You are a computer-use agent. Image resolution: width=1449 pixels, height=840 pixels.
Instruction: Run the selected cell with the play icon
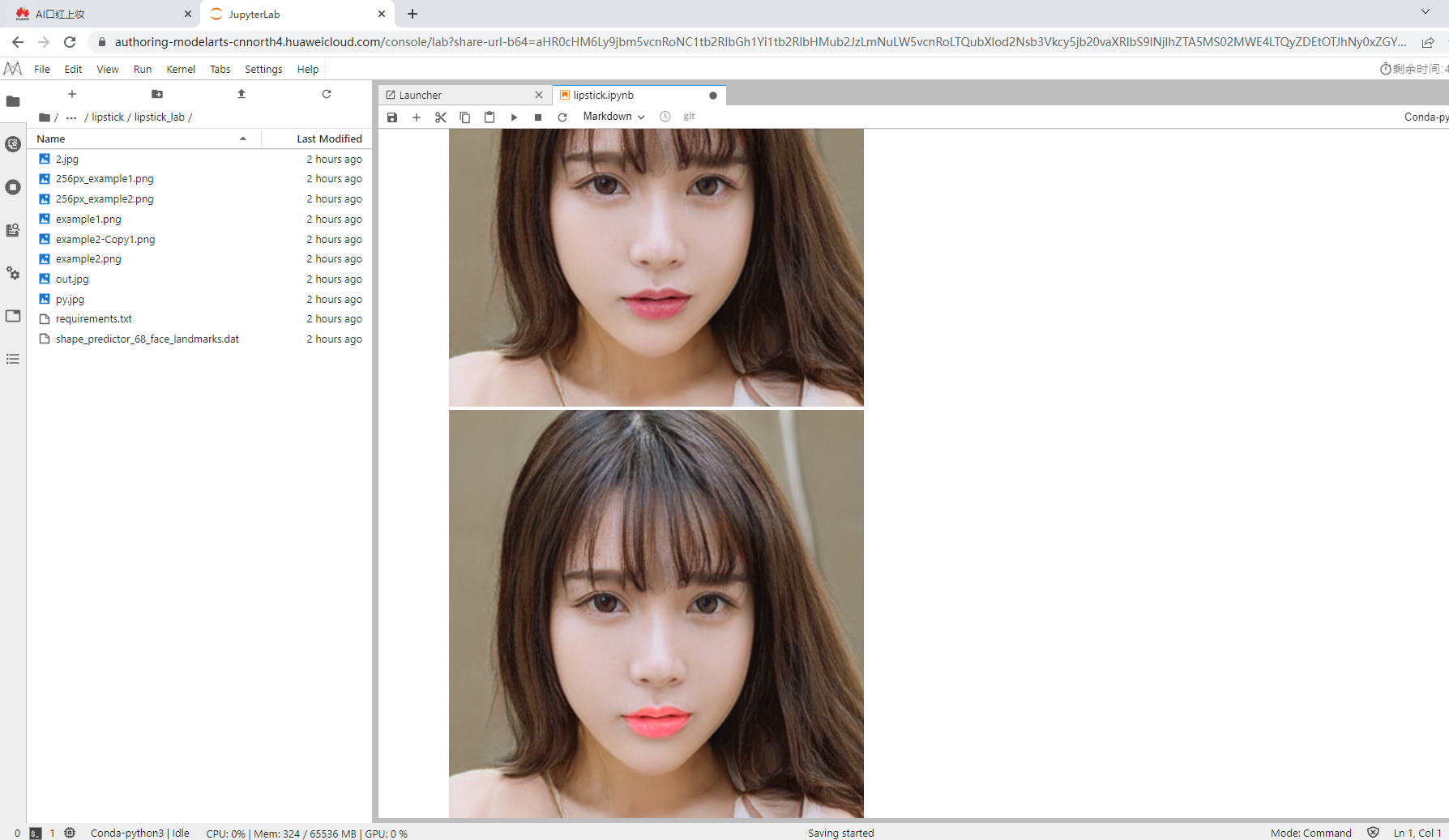[x=514, y=117]
